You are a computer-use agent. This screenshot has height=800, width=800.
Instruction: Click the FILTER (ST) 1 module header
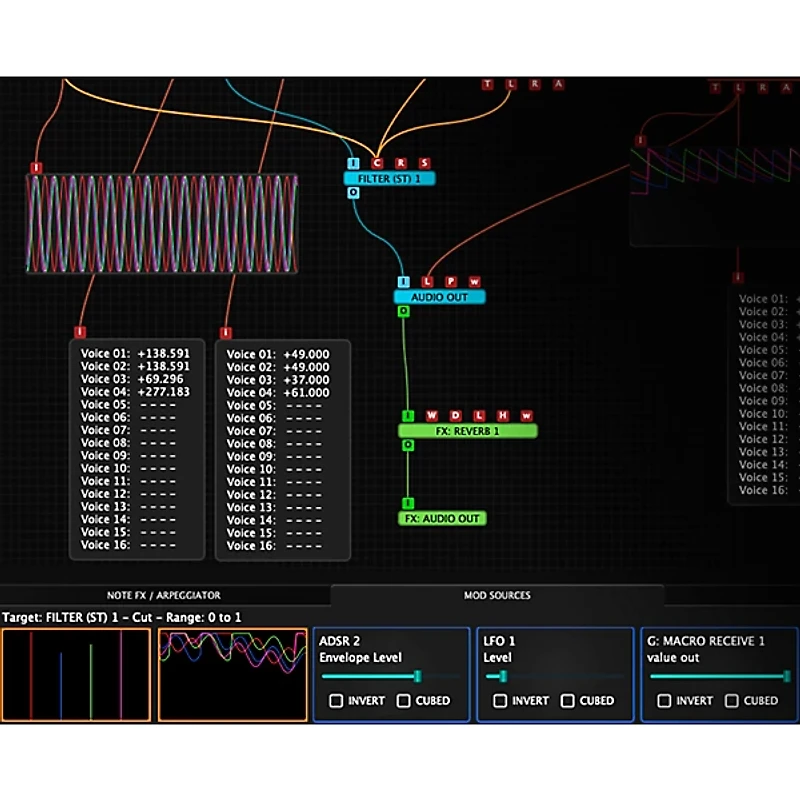coord(390,179)
